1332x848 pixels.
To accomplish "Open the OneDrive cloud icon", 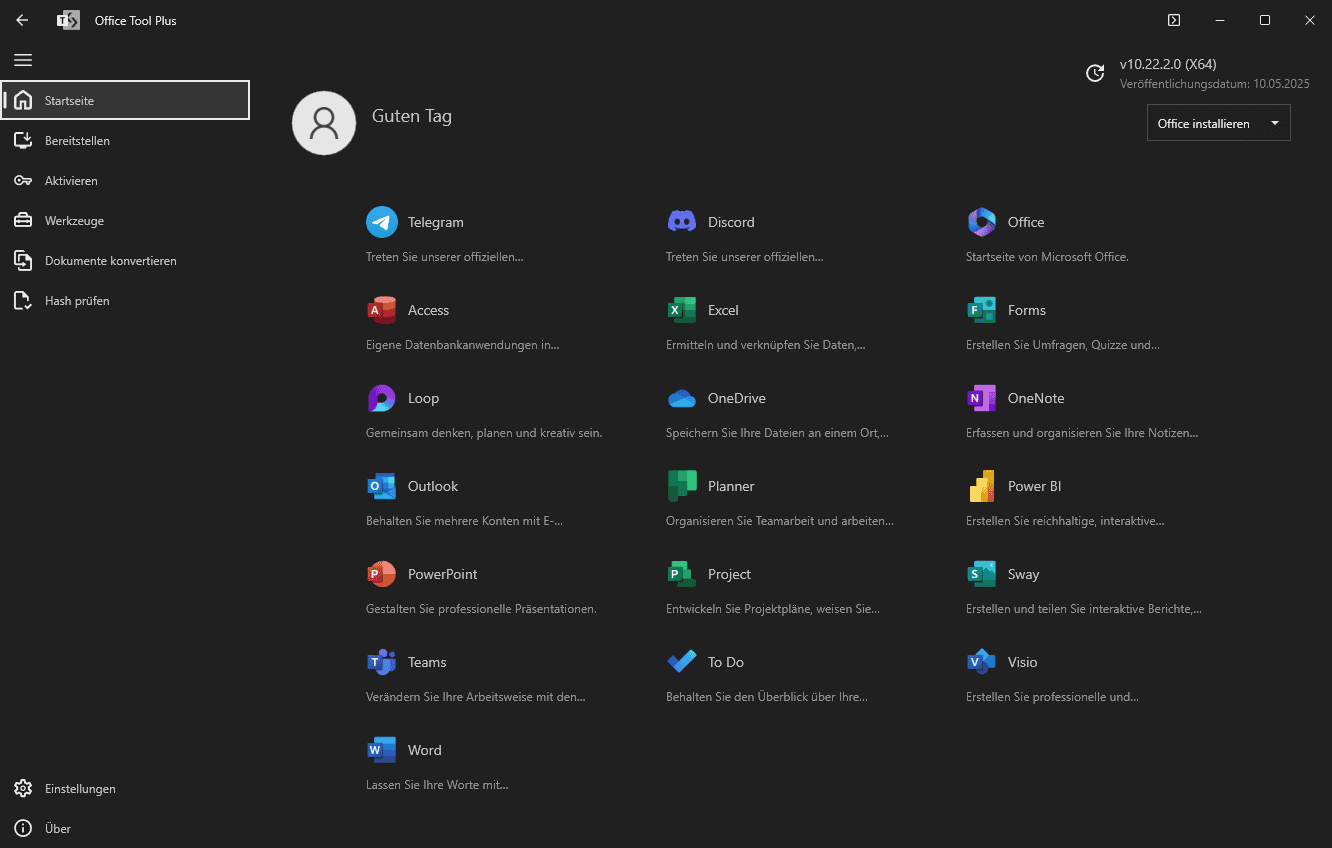I will click(x=682, y=398).
